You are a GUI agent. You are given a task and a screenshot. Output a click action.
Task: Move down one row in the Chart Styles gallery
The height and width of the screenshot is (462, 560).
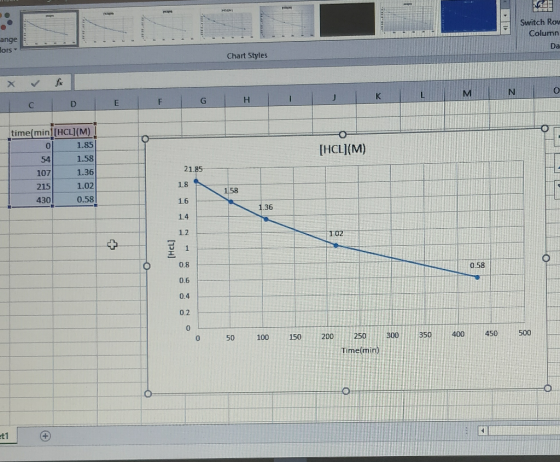505,15
